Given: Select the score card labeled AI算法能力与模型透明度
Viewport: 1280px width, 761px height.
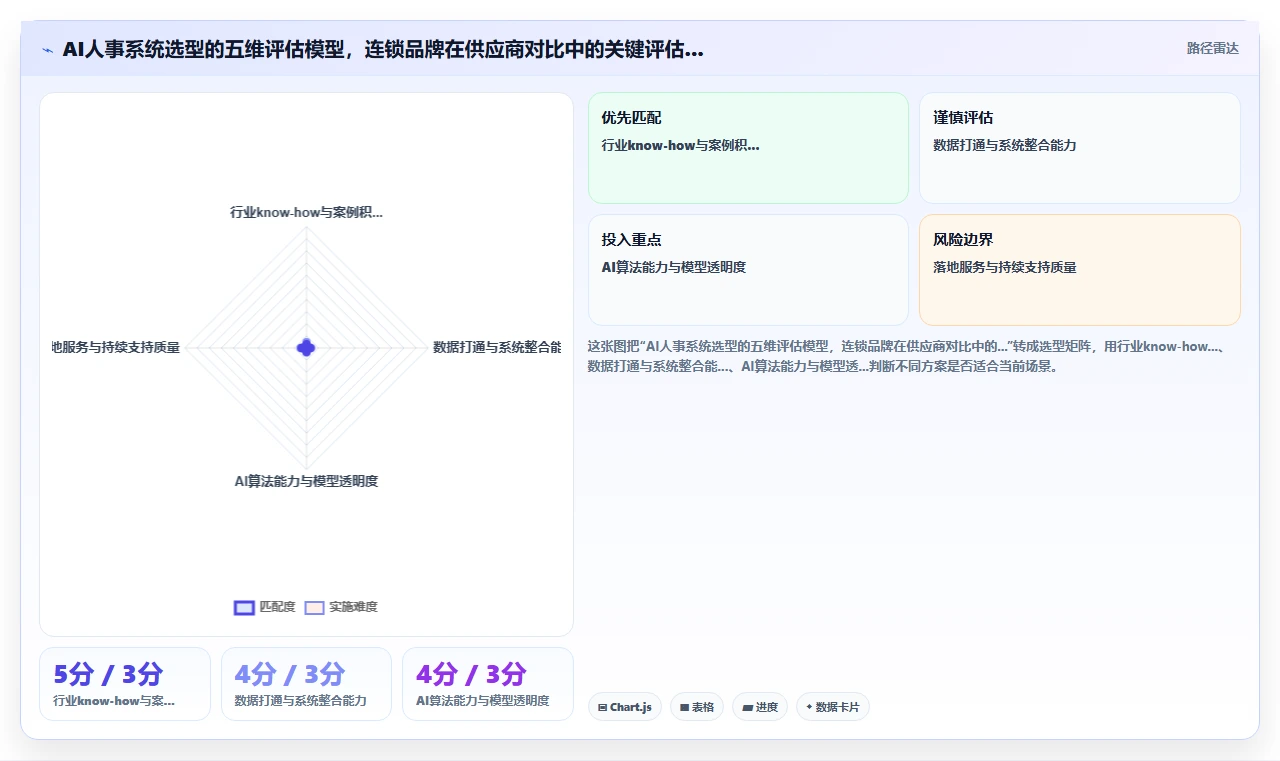Looking at the screenshot, I should pyautogui.click(x=488, y=684).
